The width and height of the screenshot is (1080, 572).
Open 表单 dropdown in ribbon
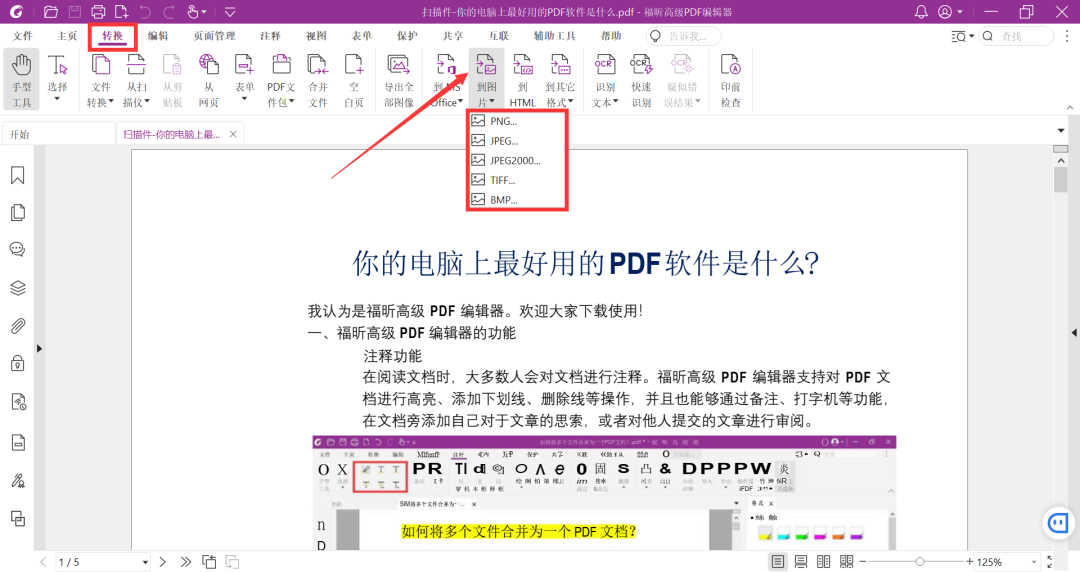tap(244, 80)
